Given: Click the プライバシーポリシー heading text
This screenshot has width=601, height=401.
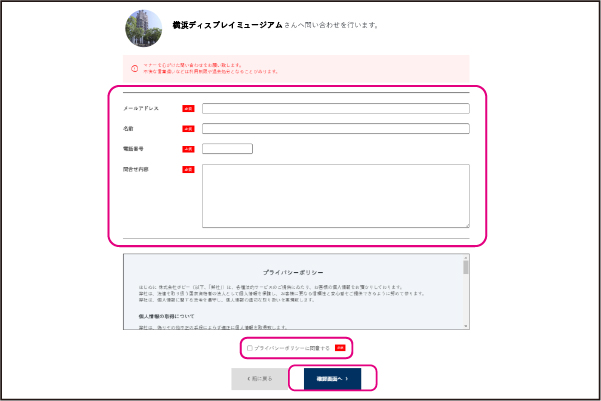Looking at the screenshot, I should coord(293,273).
